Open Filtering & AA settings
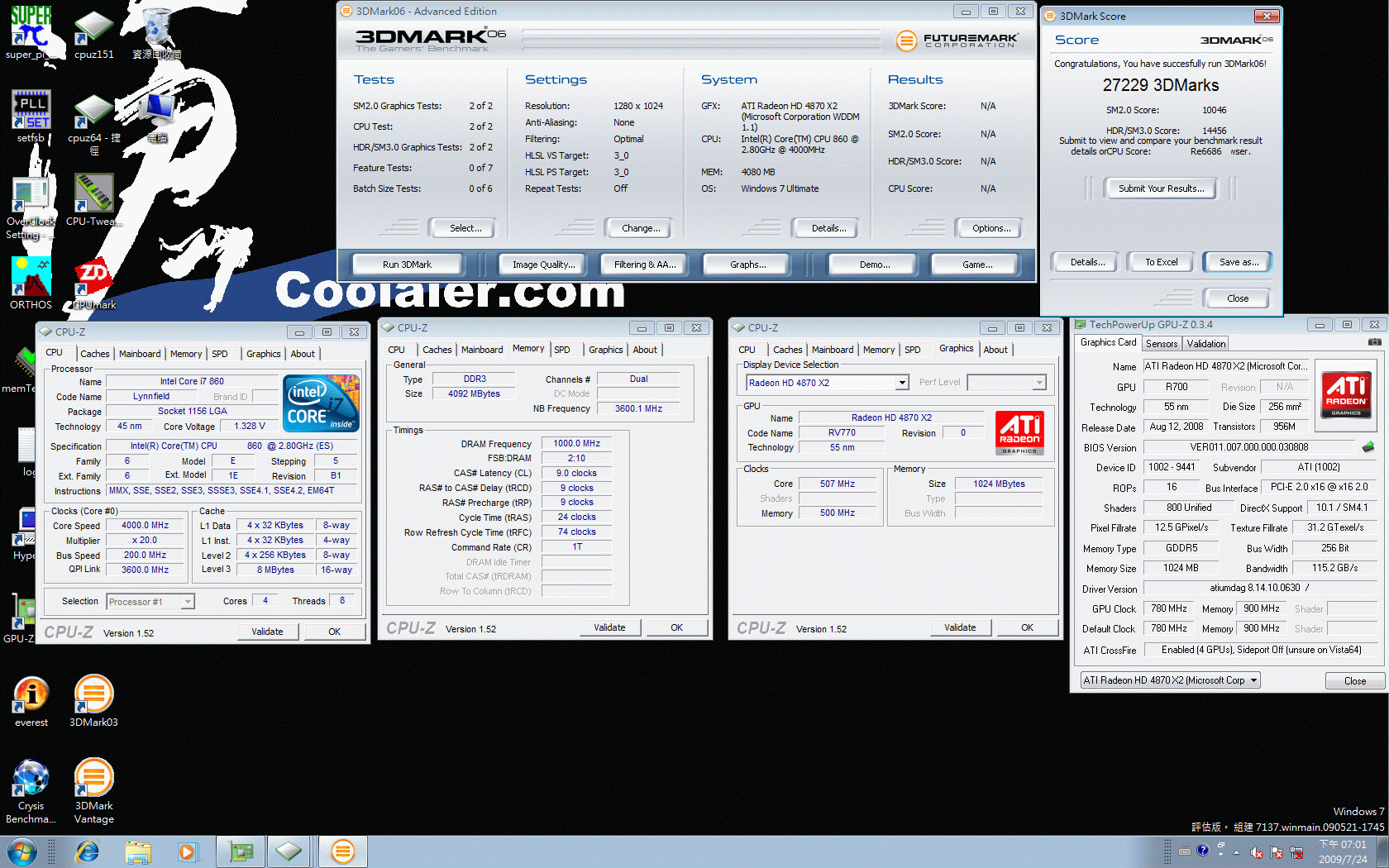 645,265
